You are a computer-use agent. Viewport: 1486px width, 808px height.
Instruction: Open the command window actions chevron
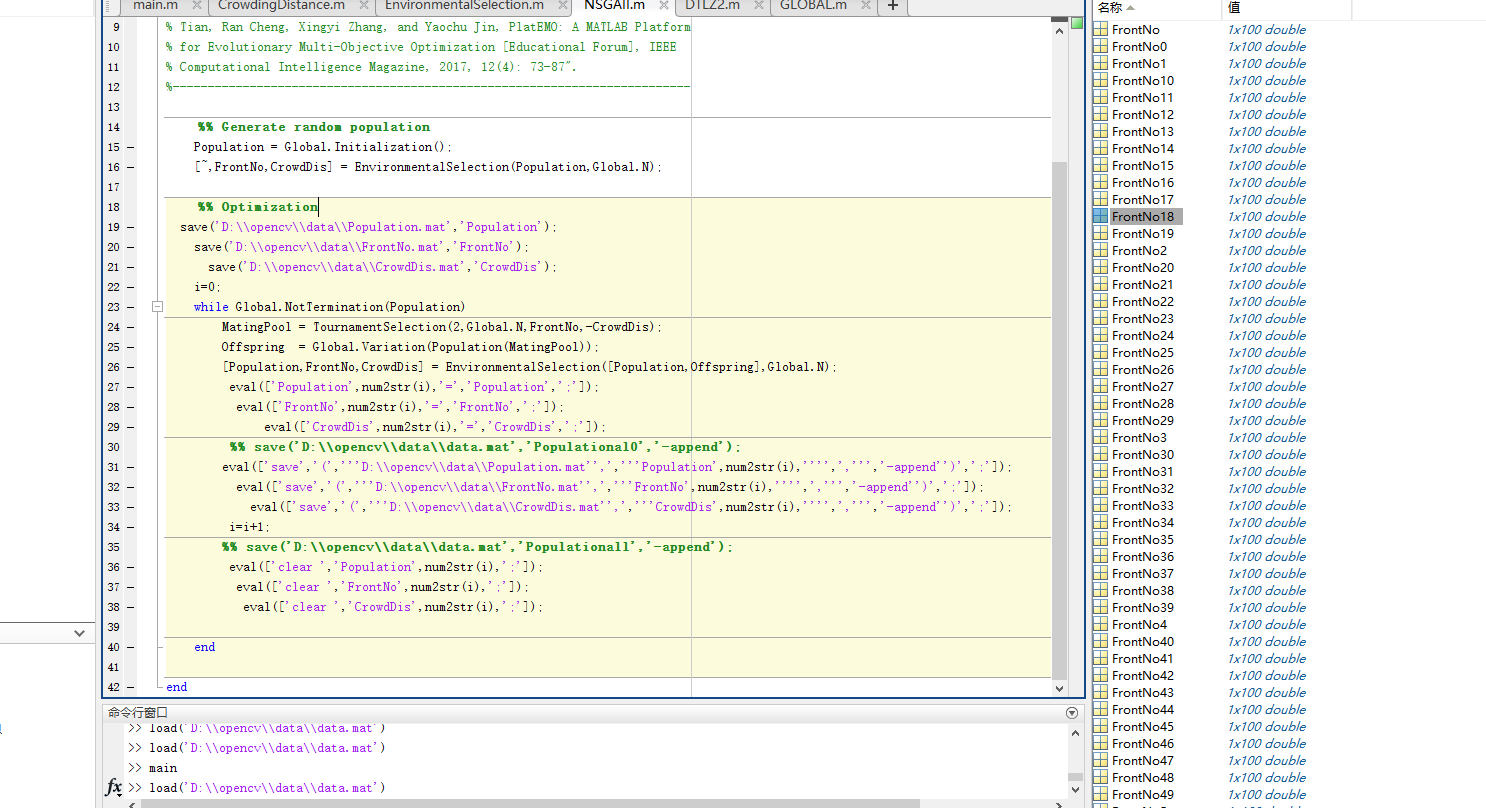pyautogui.click(x=1071, y=712)
